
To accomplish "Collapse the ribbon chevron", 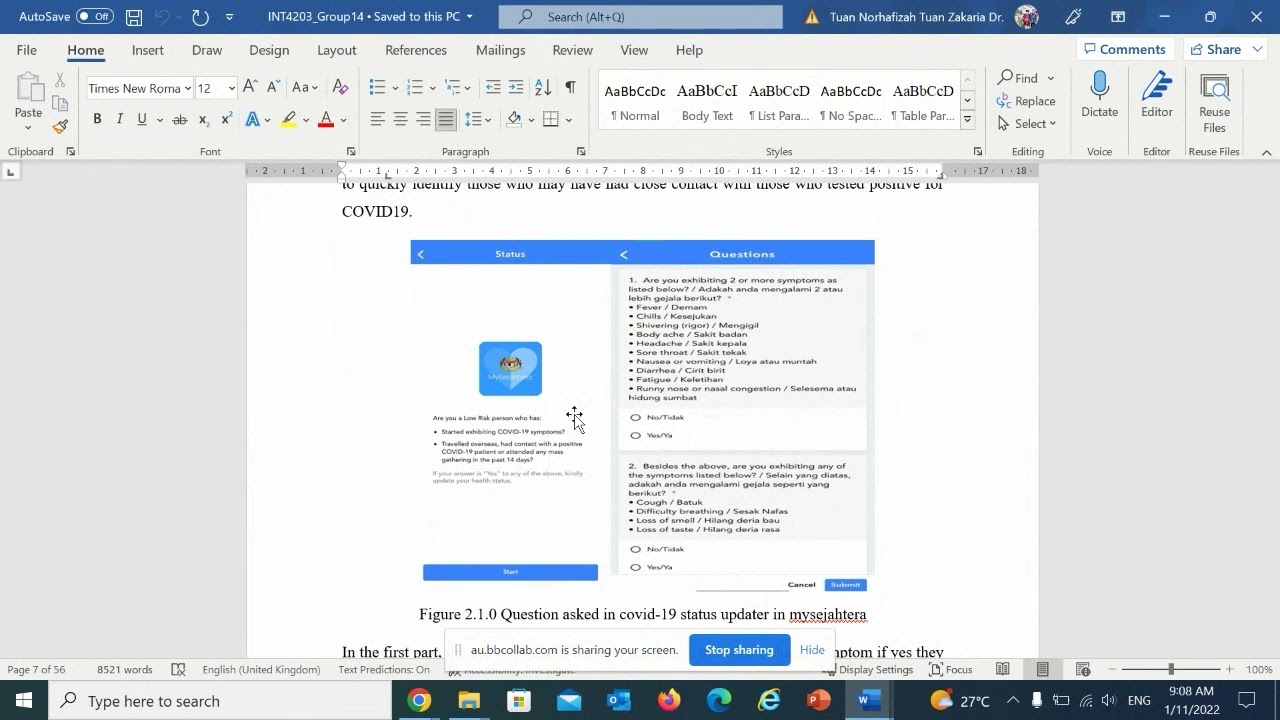I will (x=1266, y=152).
